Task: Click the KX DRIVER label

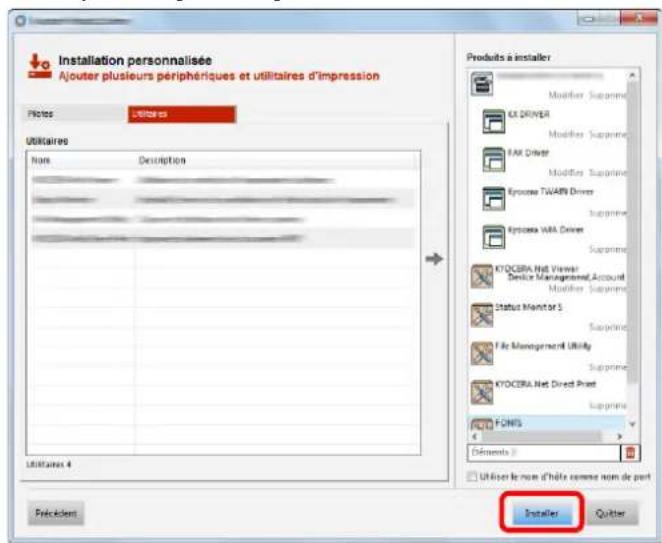Action: pos(529,115)
